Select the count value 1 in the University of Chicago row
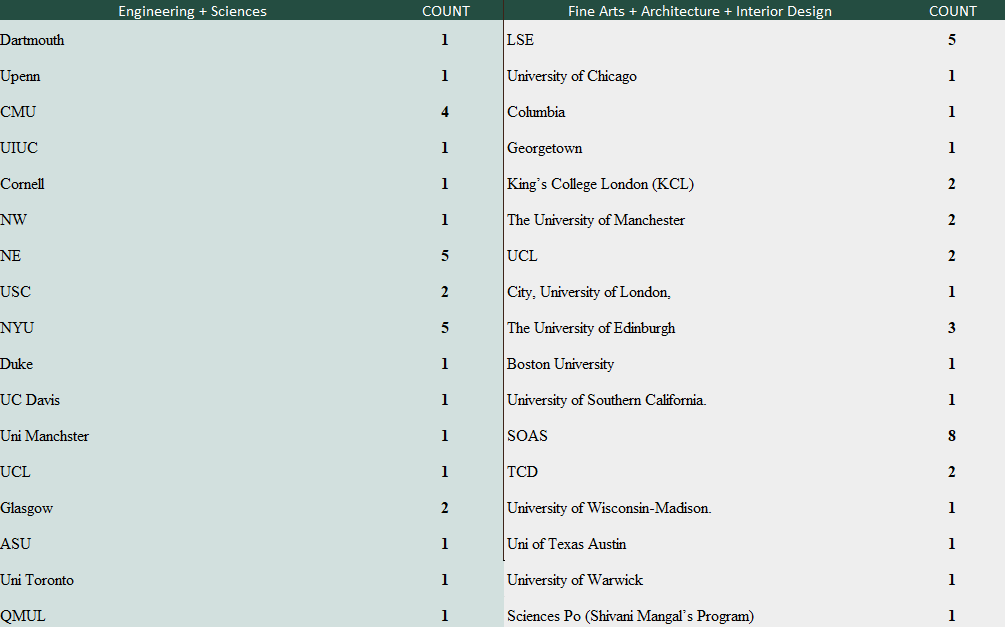The height and width of the screenshot is (627, 1005). pos(952,76)
